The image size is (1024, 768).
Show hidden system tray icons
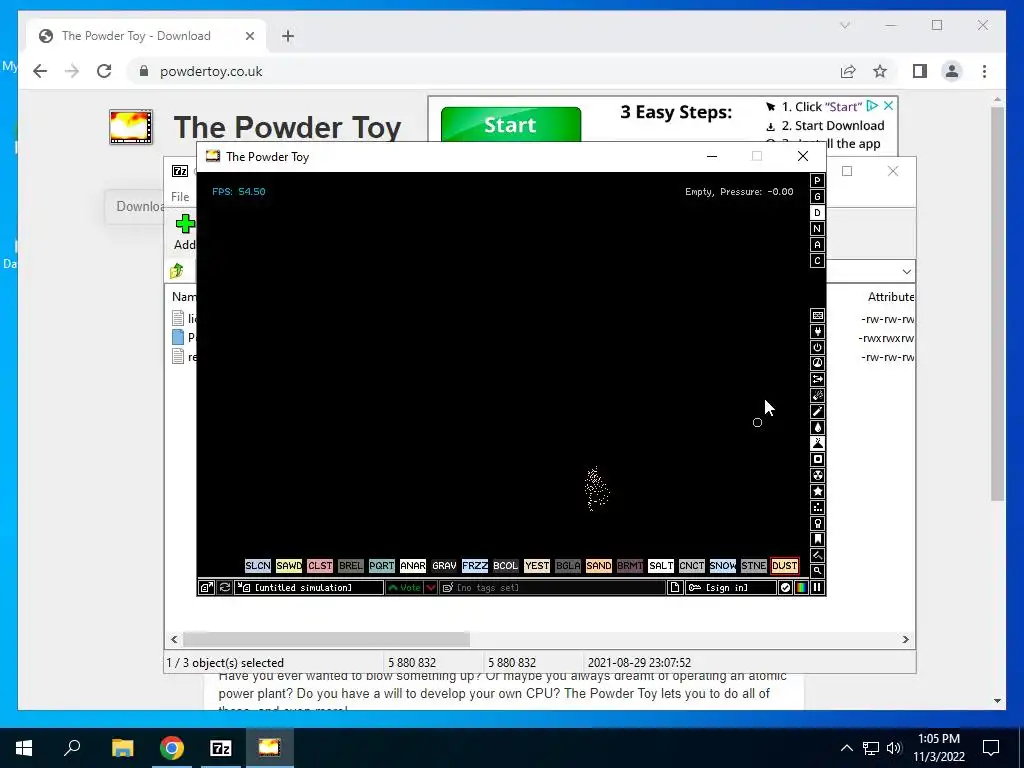tap(846, 748)
